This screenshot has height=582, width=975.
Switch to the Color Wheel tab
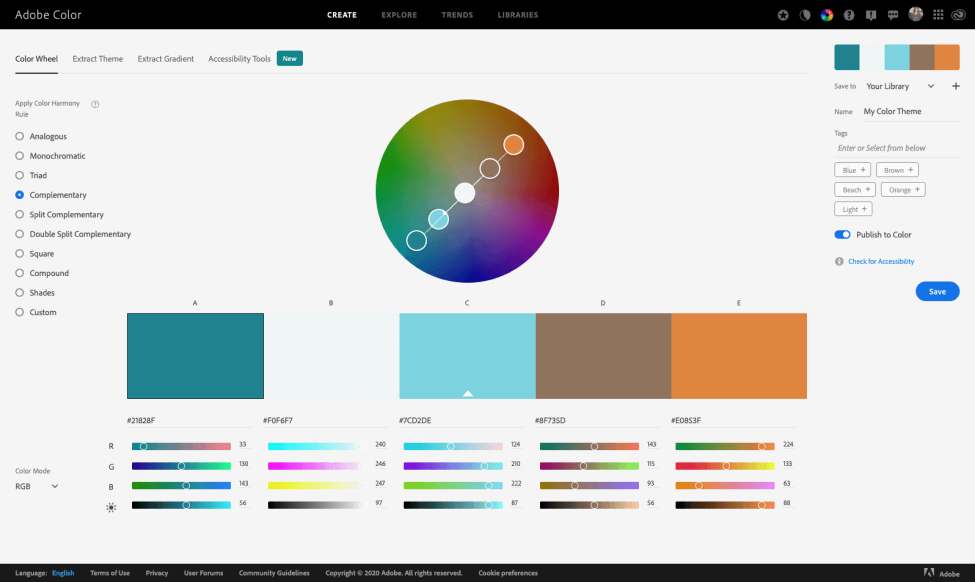click(37, 59)
